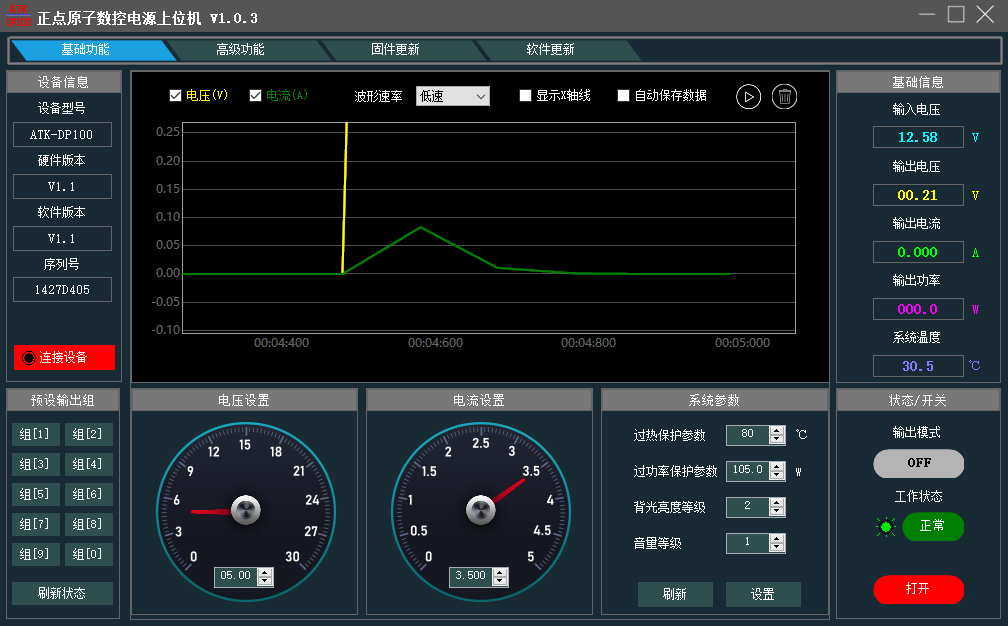The width and height of the screenshot is (1008, 626).
Task: Click the output current reading 0.000
Action: click(918, 252)
